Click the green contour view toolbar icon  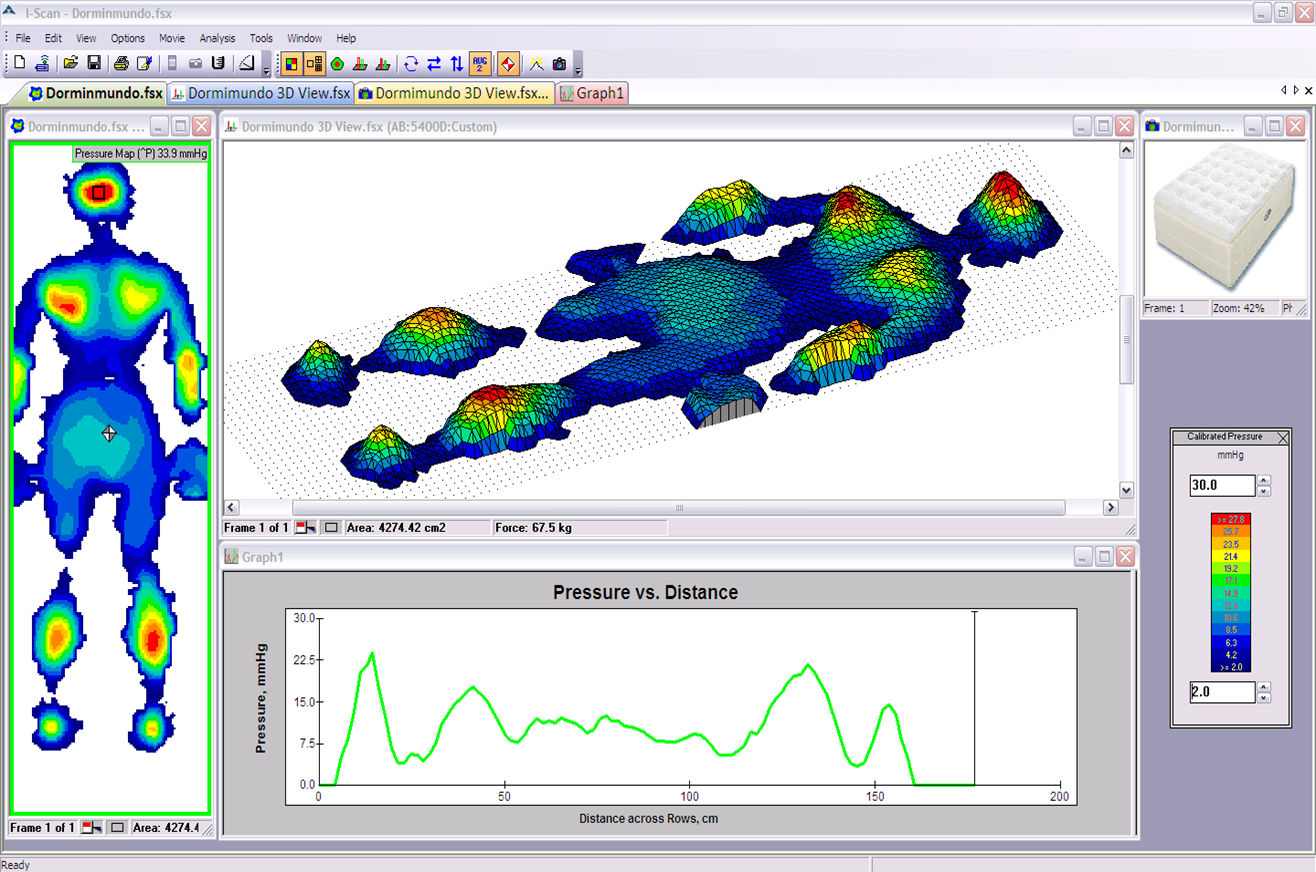point(337,64)
